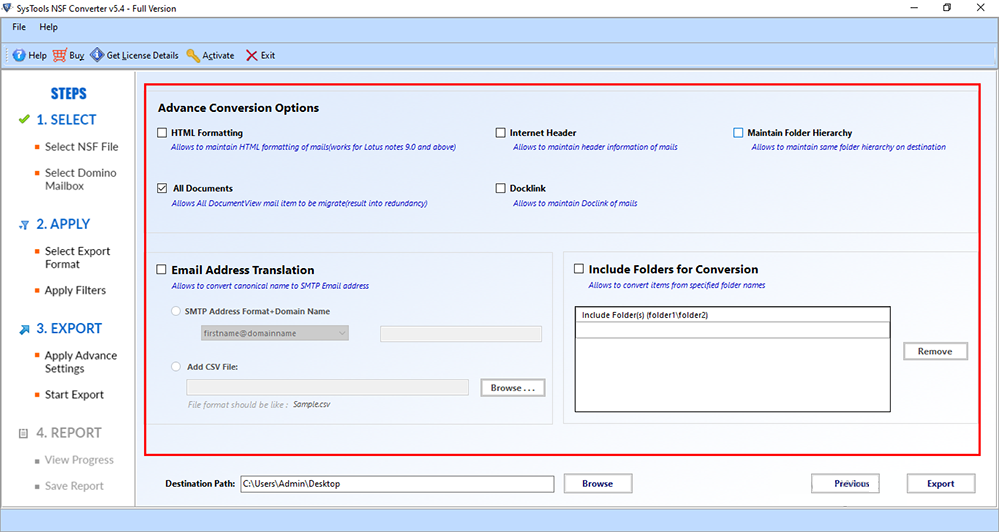999x532 pixels.
Task: Click "Allows to convert canonical name to SMTP" description
Action: 270,286
